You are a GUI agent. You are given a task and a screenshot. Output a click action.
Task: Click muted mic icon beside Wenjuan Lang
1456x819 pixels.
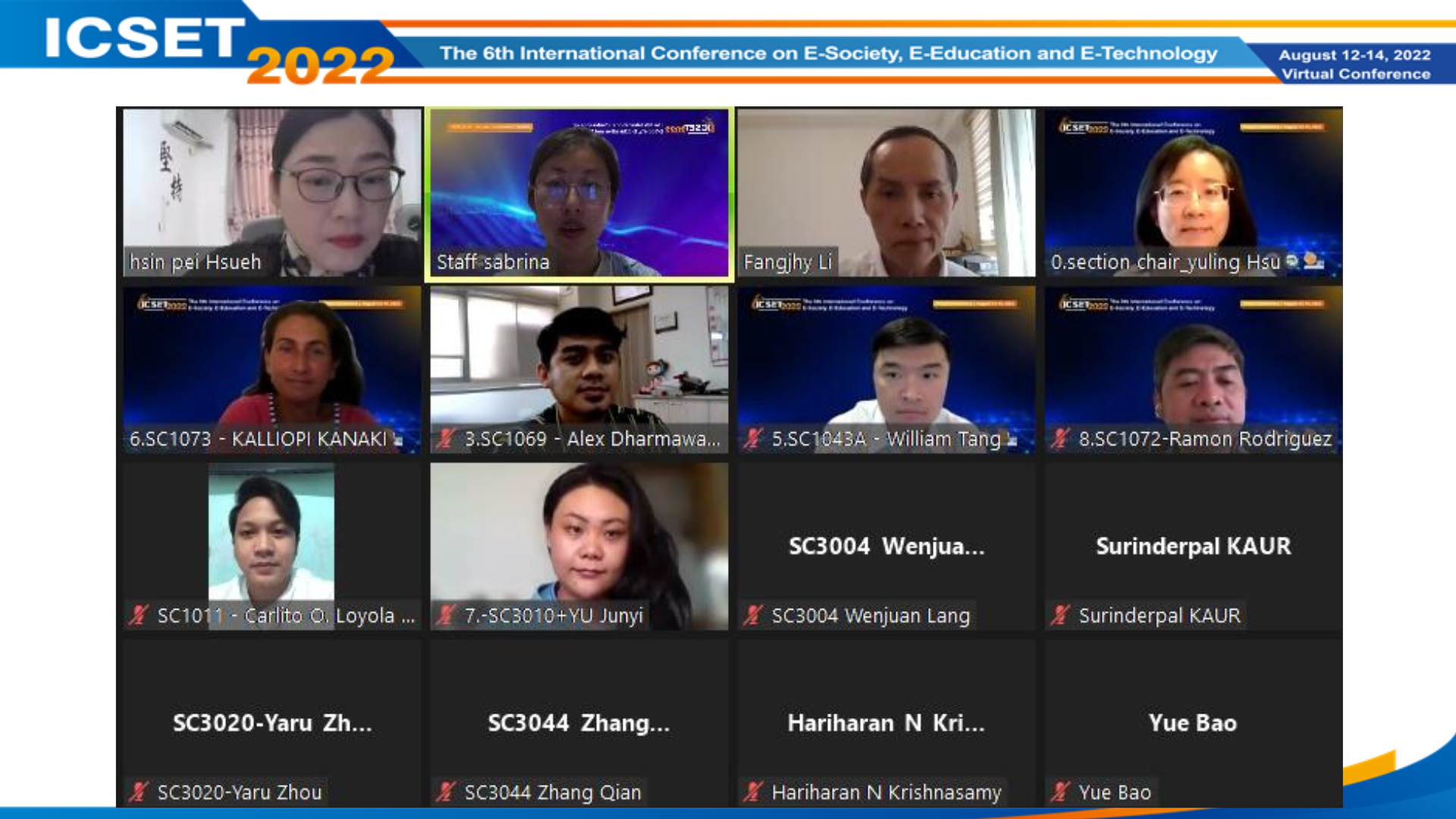click(753, 615)
